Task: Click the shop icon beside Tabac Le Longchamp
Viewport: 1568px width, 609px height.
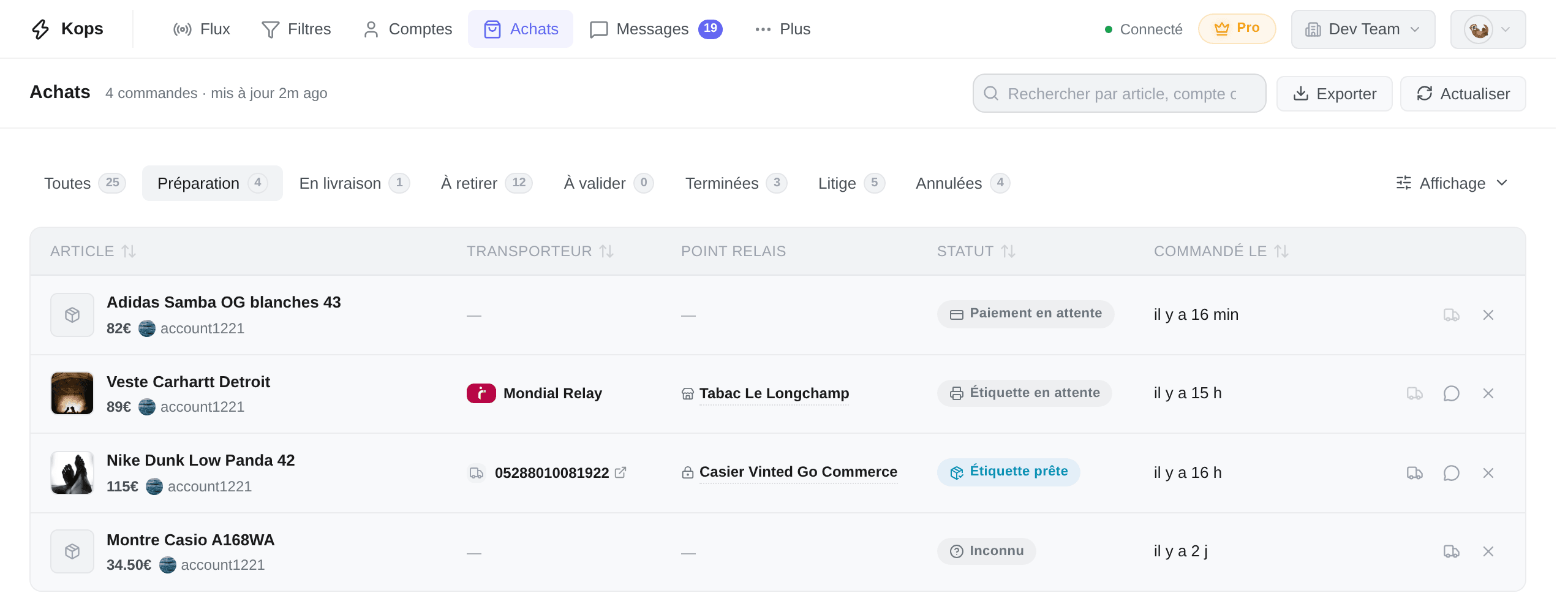Action: tap(688, 394)
